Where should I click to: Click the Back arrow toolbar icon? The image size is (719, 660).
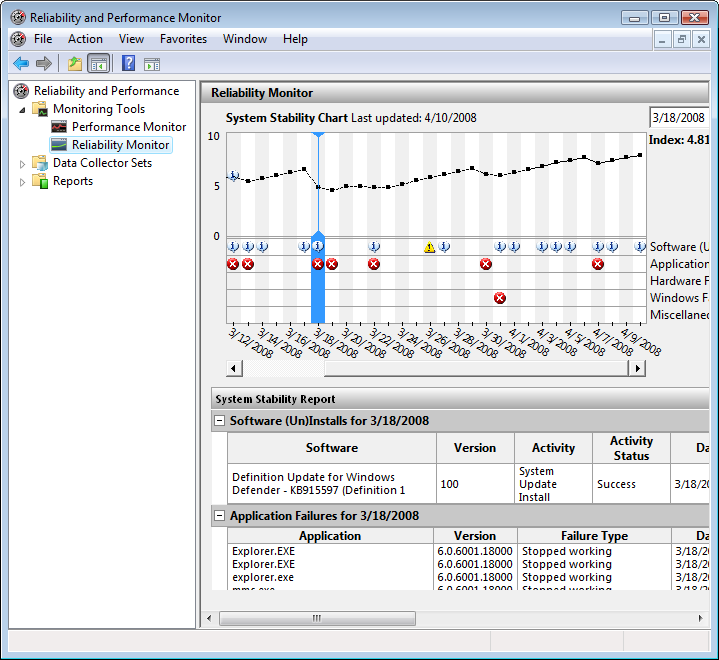point(21,63)
